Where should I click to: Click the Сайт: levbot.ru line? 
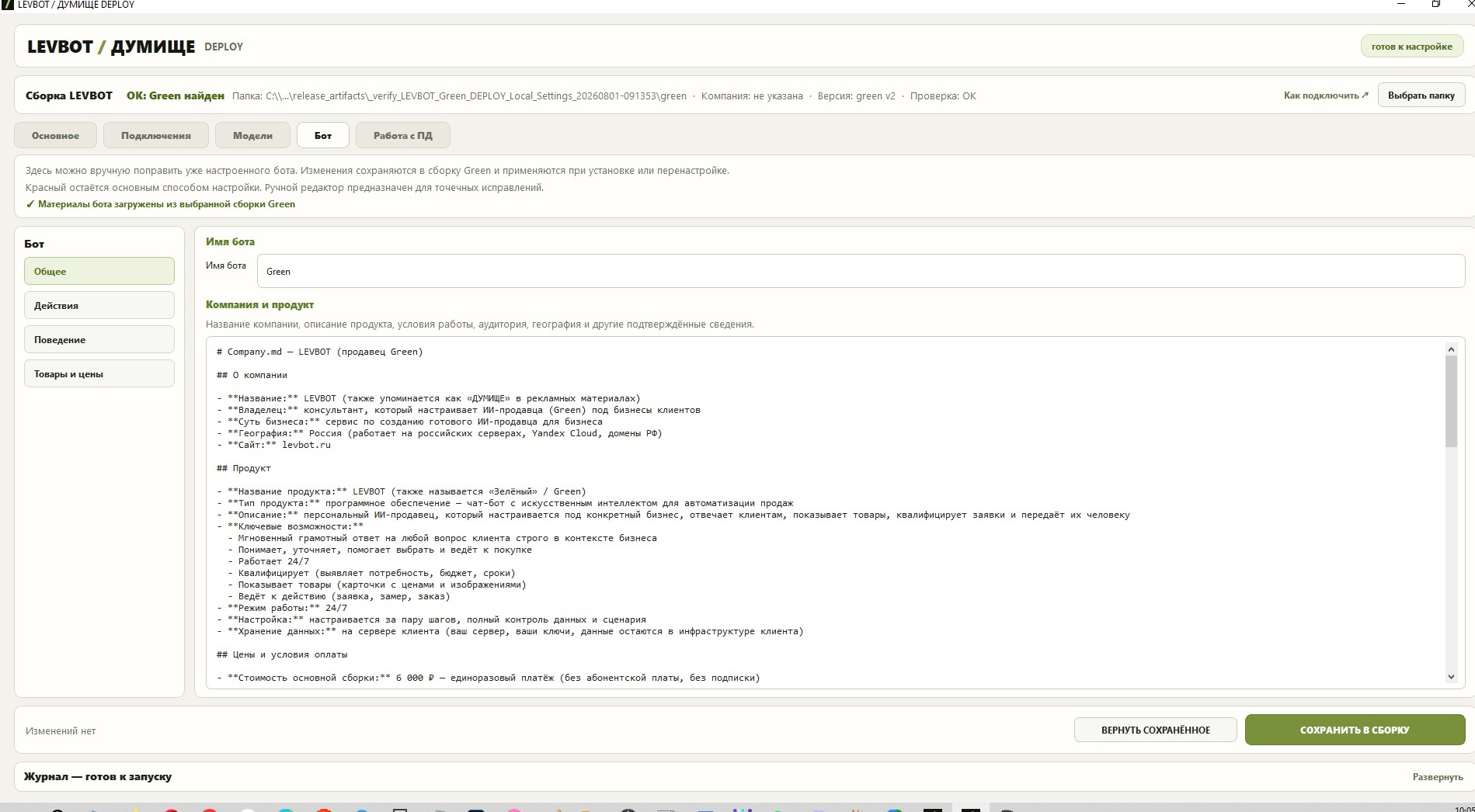tap(273, 445)
